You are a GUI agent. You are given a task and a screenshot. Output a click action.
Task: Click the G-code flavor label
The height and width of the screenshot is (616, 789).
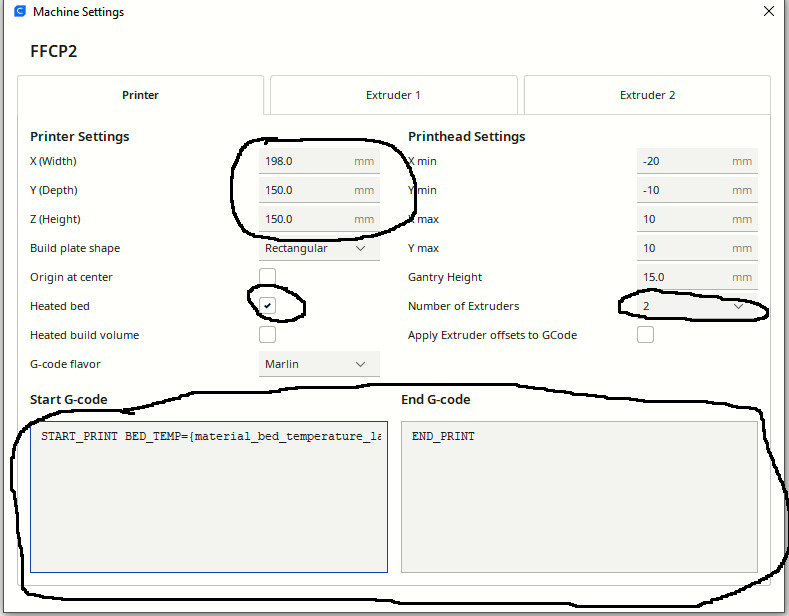[65, 364]
